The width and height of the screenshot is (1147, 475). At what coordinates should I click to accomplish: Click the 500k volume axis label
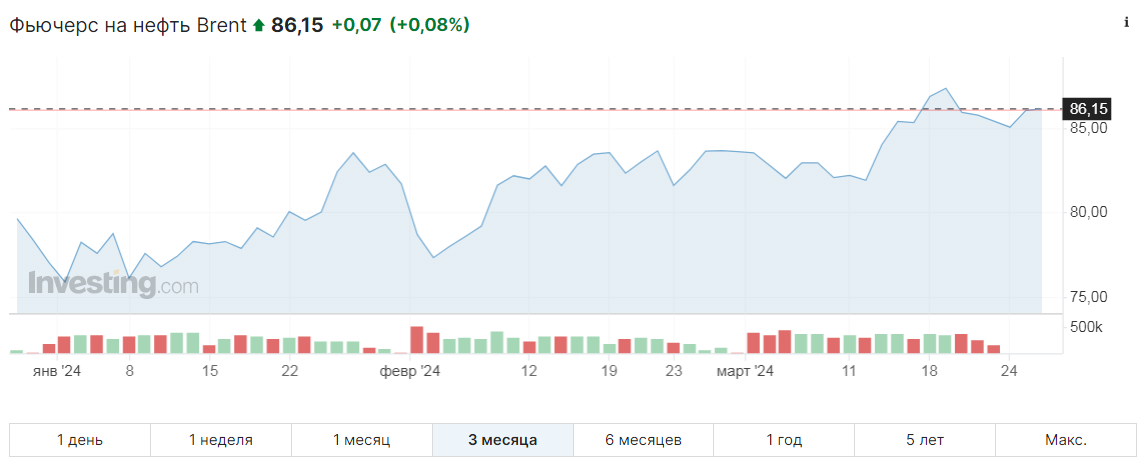(x=1086, y=327)
